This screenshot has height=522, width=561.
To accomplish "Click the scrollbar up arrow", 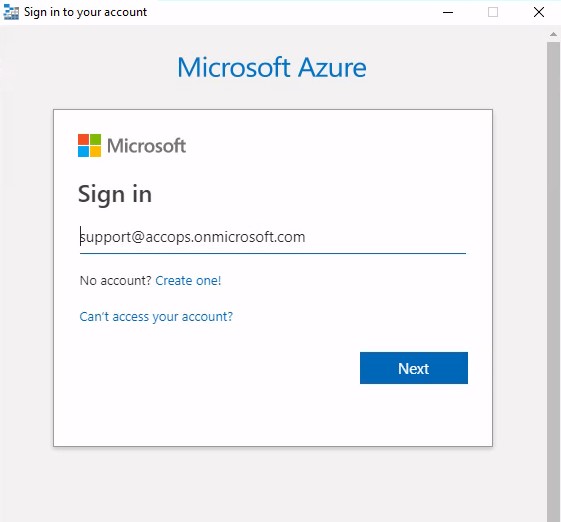I will pyautogui.click(x=553, y=35).
